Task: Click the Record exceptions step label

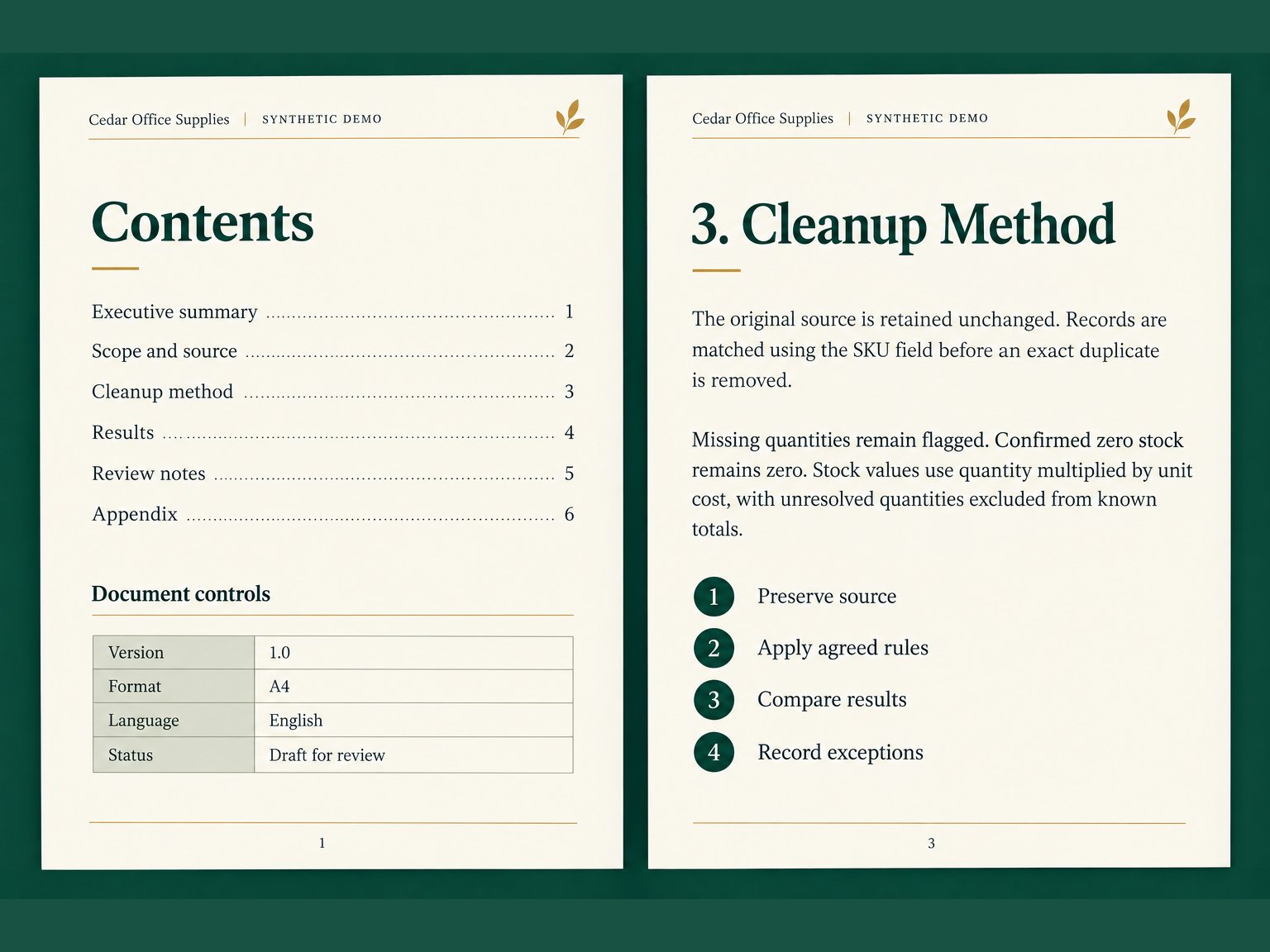Action: [x=840, y=752]
